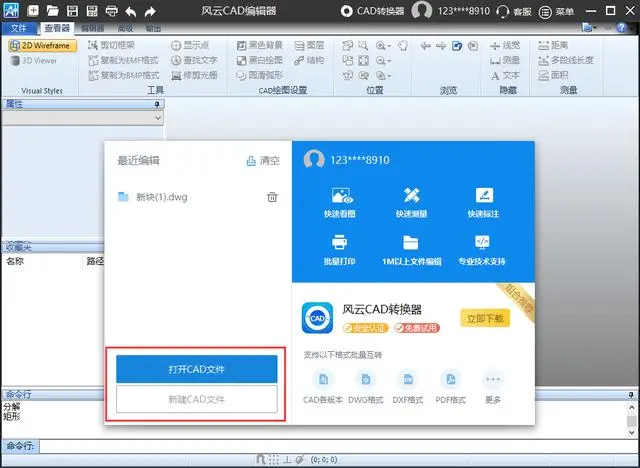Click the 剪切框架 tool
640x468 pixels.
[111, 45]
